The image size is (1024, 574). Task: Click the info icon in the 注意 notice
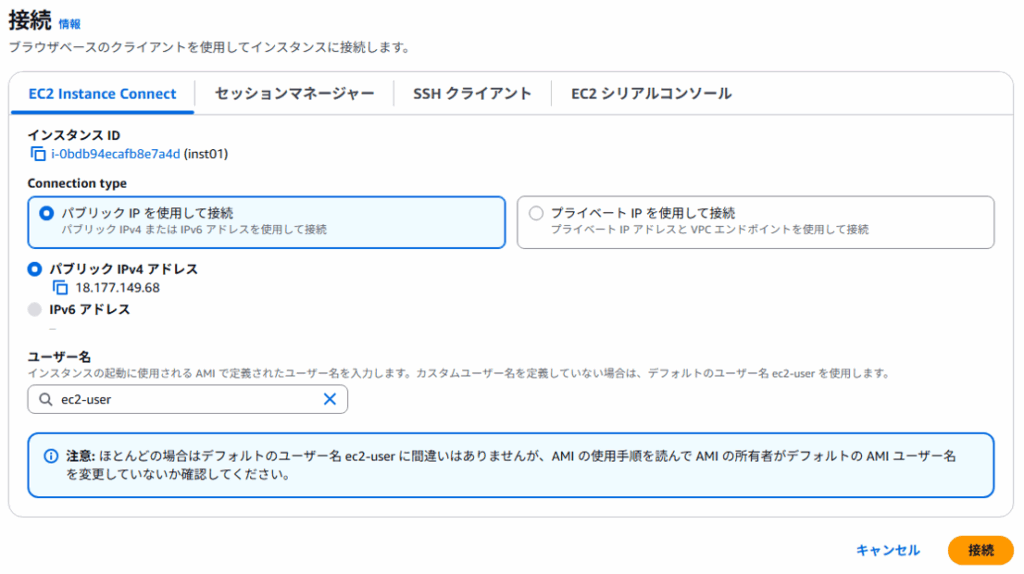click(x=51, y=456)
